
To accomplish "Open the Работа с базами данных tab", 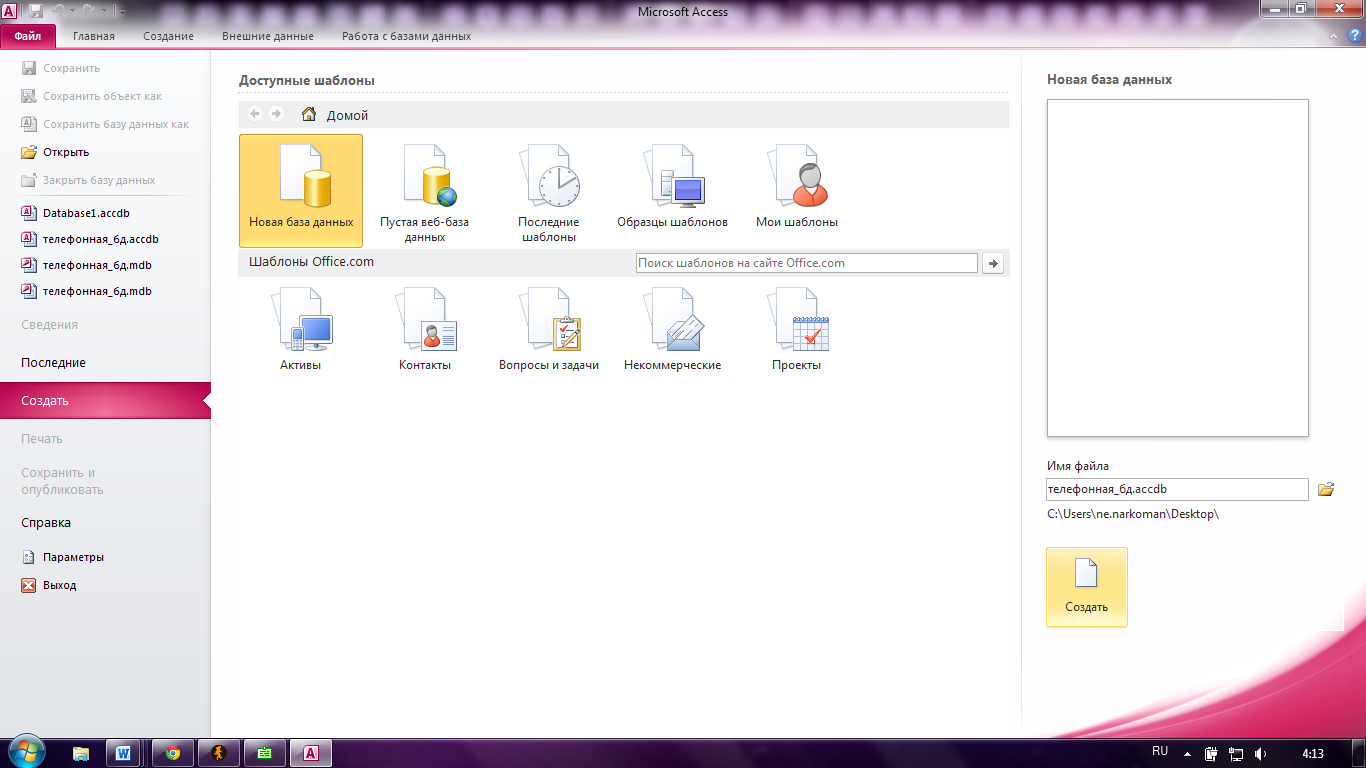I will tap(406, 36).
